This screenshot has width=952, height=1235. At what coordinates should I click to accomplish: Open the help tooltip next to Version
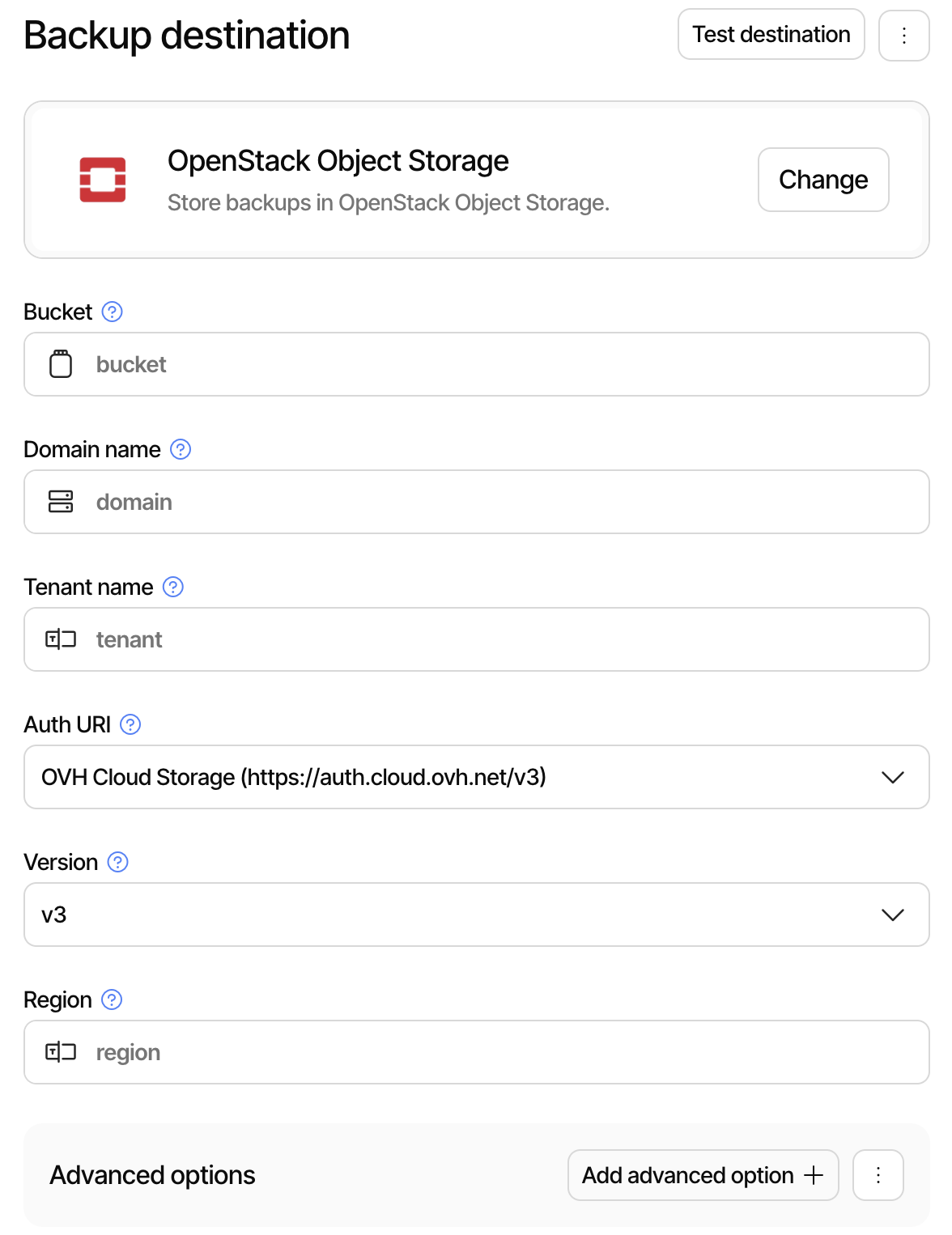pyautogui.click(x=117, y=862)
